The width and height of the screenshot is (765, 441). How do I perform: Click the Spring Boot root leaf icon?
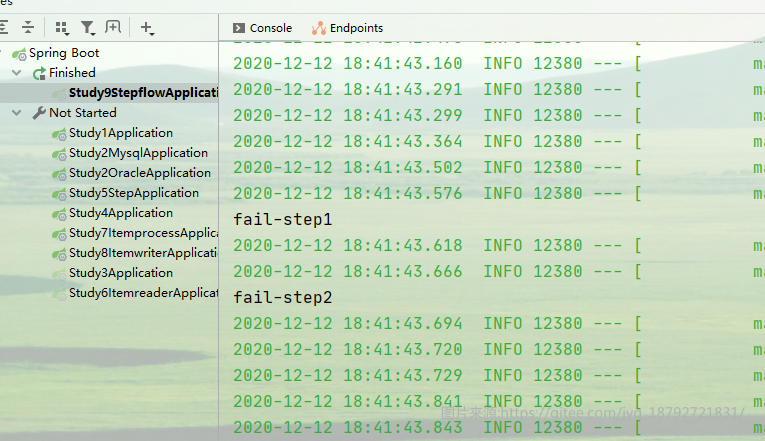pyautogui.click(x=19, y=54)
